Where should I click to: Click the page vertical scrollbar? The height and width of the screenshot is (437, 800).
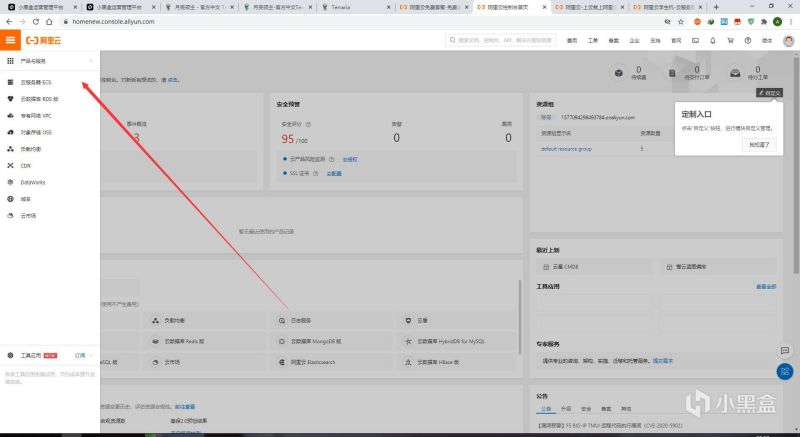(x=797, y=163)
